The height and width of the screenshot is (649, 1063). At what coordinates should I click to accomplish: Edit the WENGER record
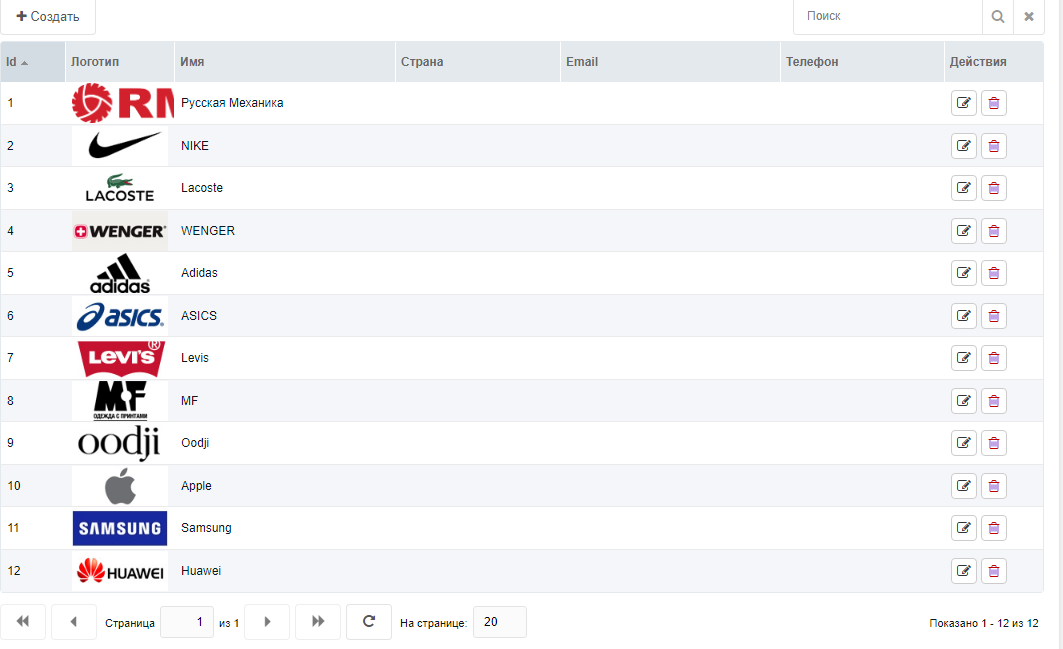click(963, 231)
